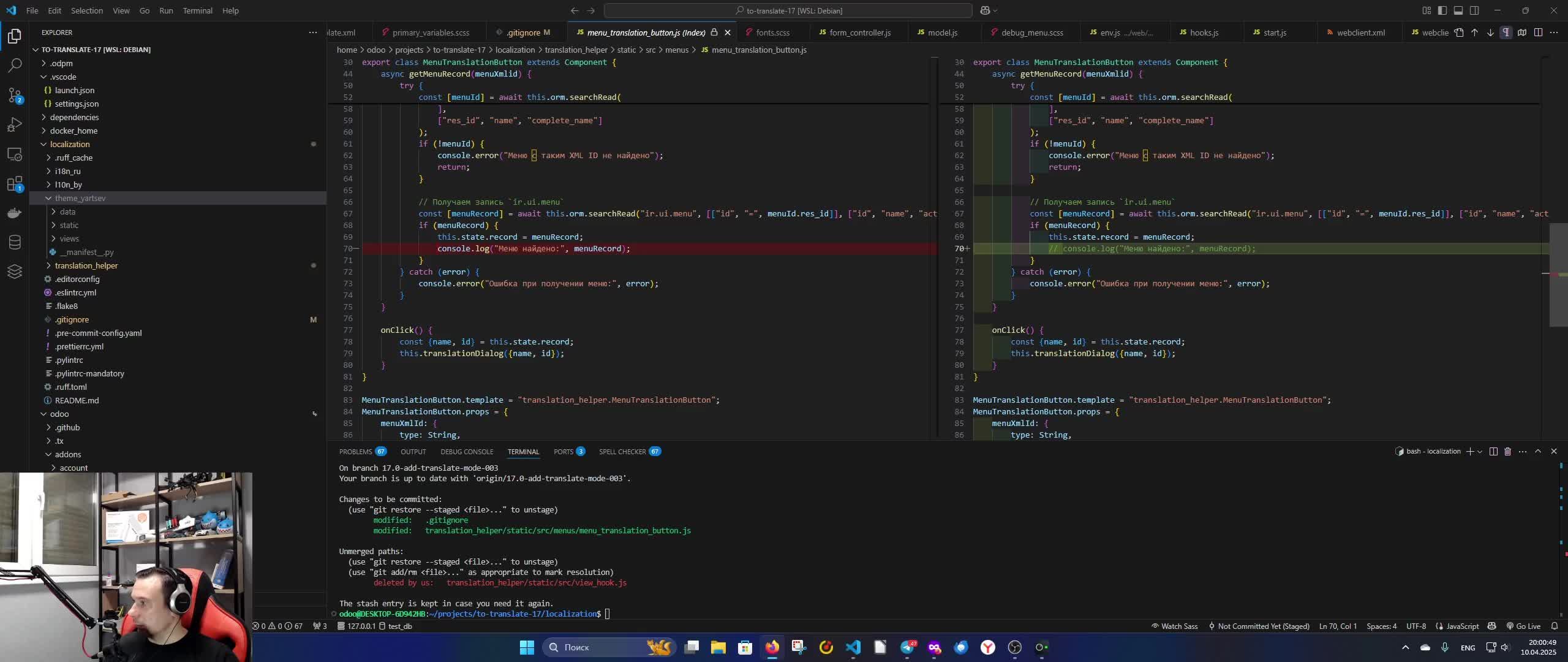The image size is (1568, 662).
Task: Toggle the bottom panel layout button
Action: [x=1458, y=10]
